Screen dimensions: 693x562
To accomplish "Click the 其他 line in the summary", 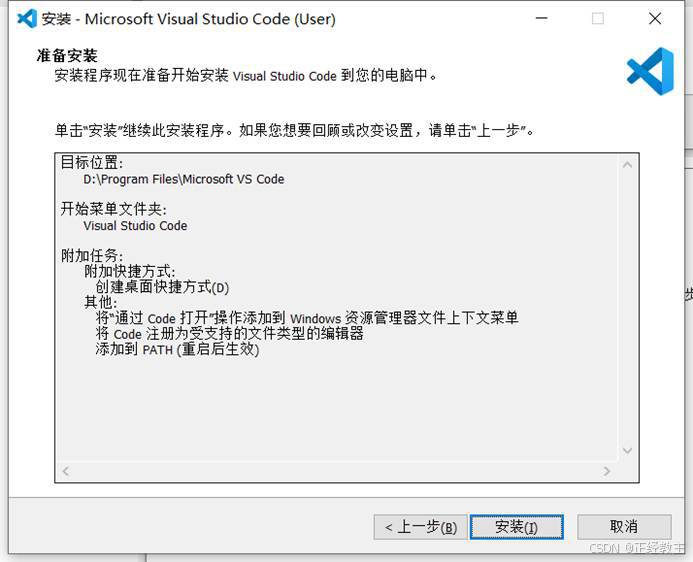I will 101,302.
